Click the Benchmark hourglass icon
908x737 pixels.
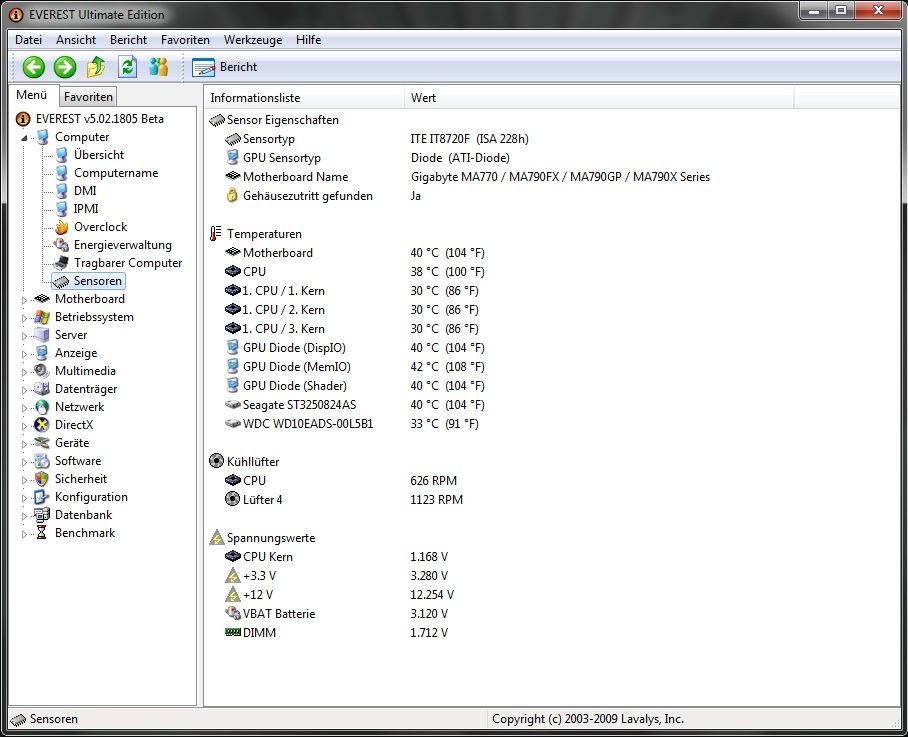[42, 533]
